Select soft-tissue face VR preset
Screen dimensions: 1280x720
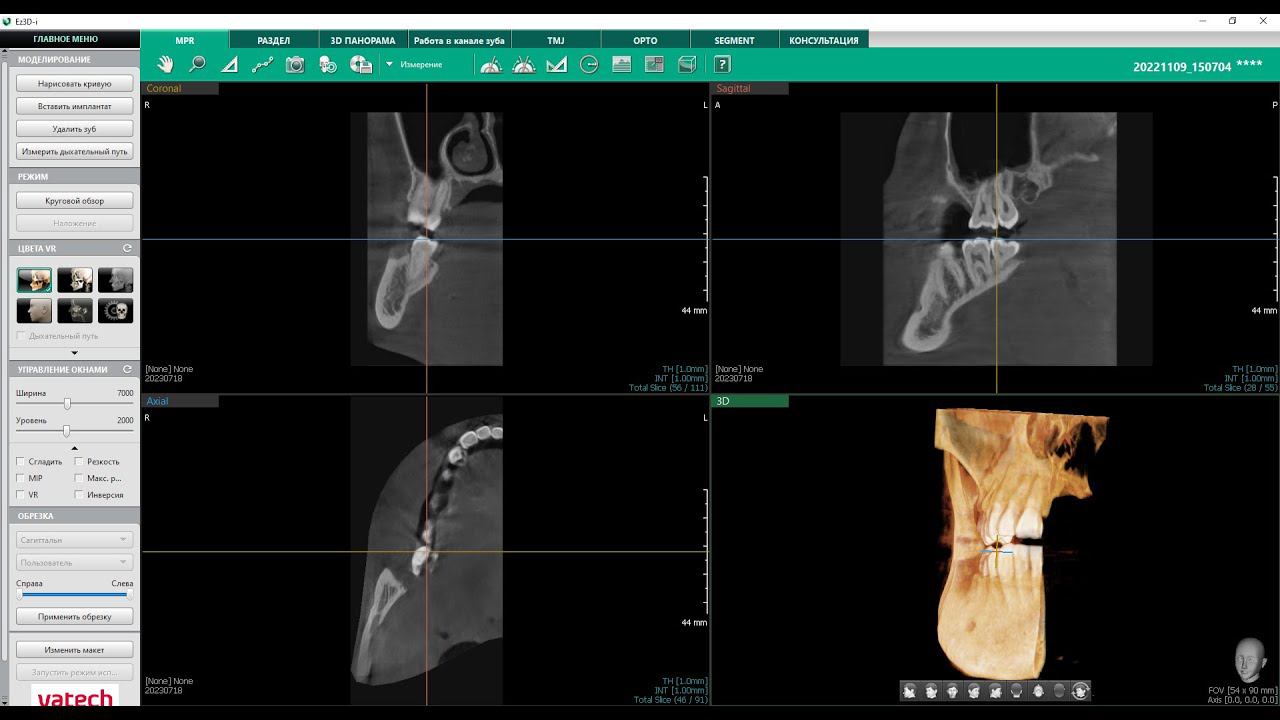(34, 311)
